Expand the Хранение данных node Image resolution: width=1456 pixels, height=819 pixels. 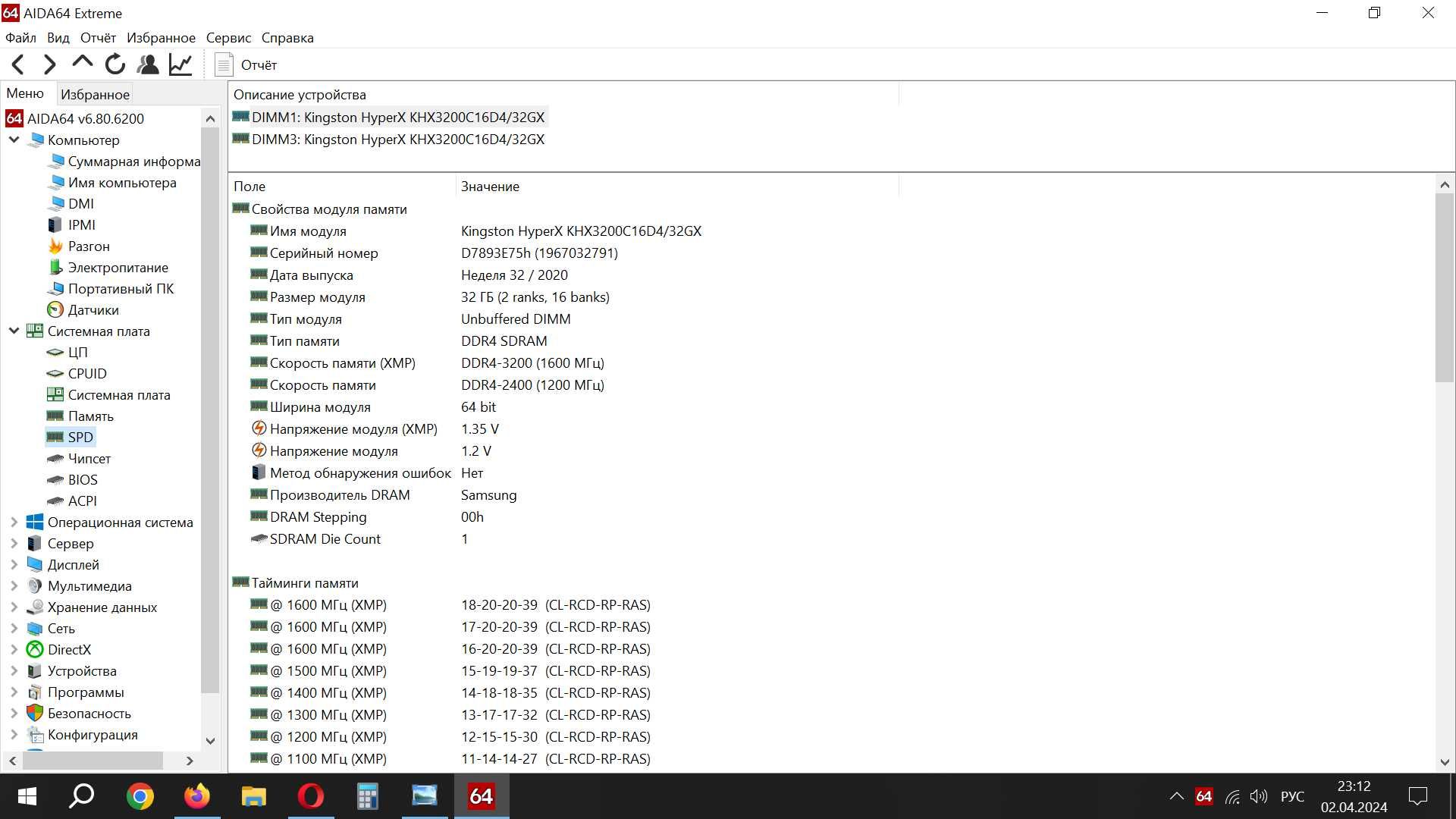14,607
